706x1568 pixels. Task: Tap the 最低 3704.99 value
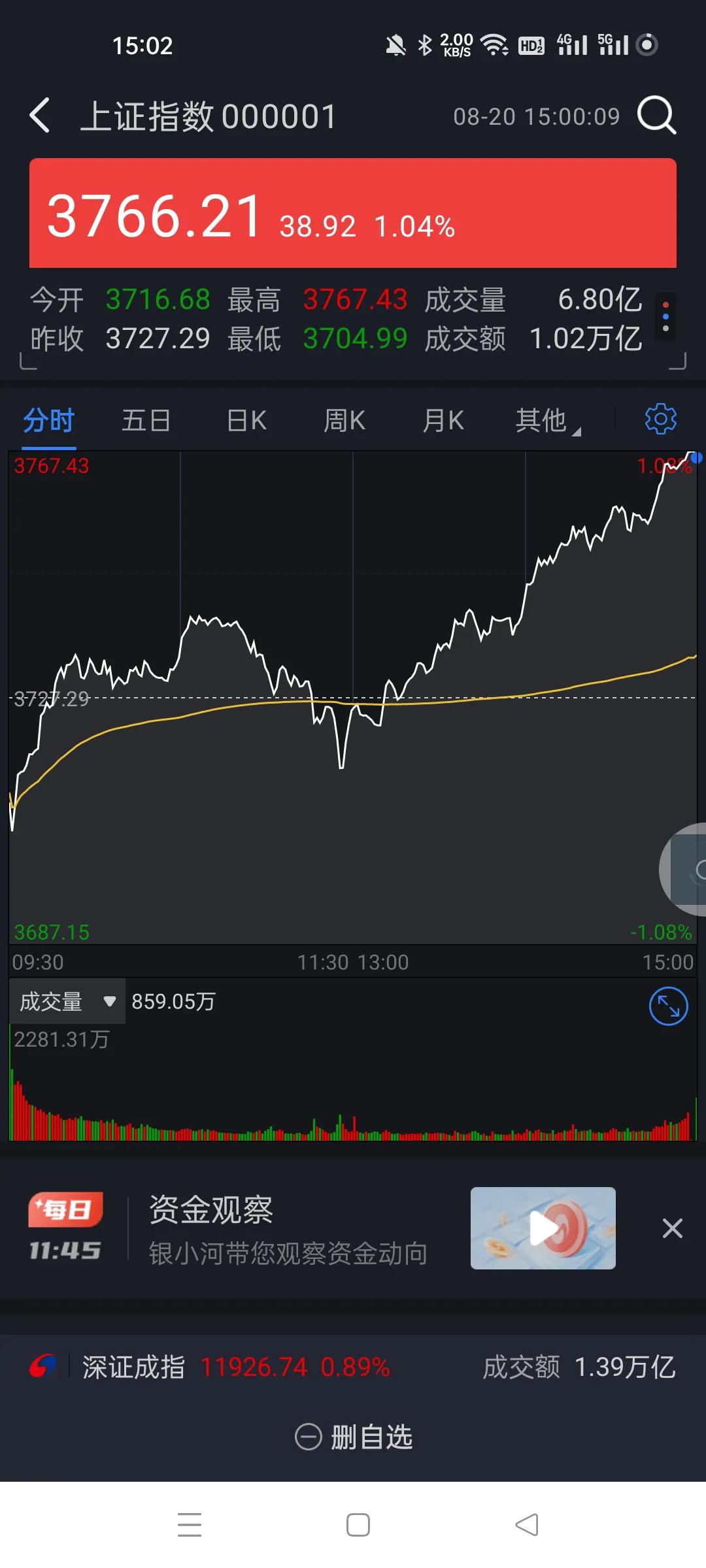pos(355,338)
